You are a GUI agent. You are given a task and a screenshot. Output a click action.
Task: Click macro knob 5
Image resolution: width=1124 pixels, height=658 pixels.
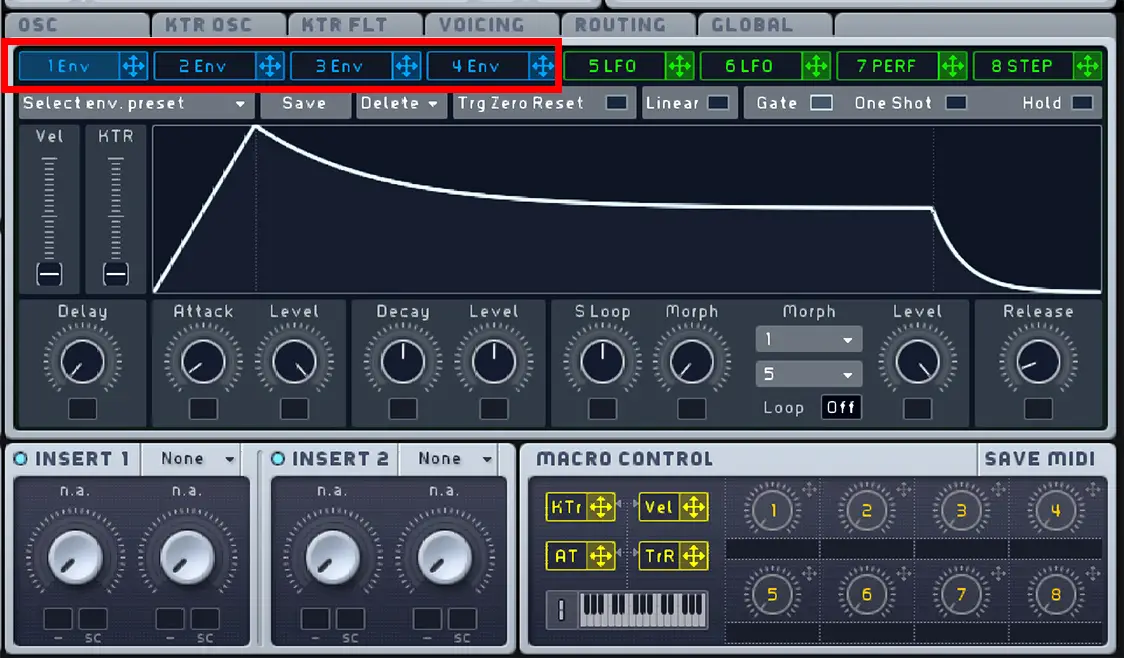(x=771, y=593)
